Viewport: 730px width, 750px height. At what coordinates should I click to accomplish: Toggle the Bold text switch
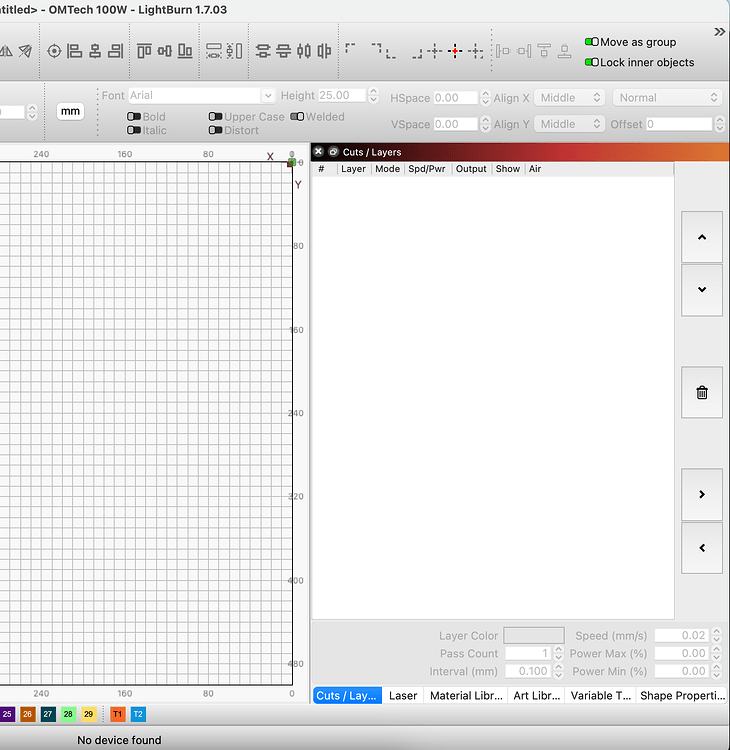pos(134,117)
